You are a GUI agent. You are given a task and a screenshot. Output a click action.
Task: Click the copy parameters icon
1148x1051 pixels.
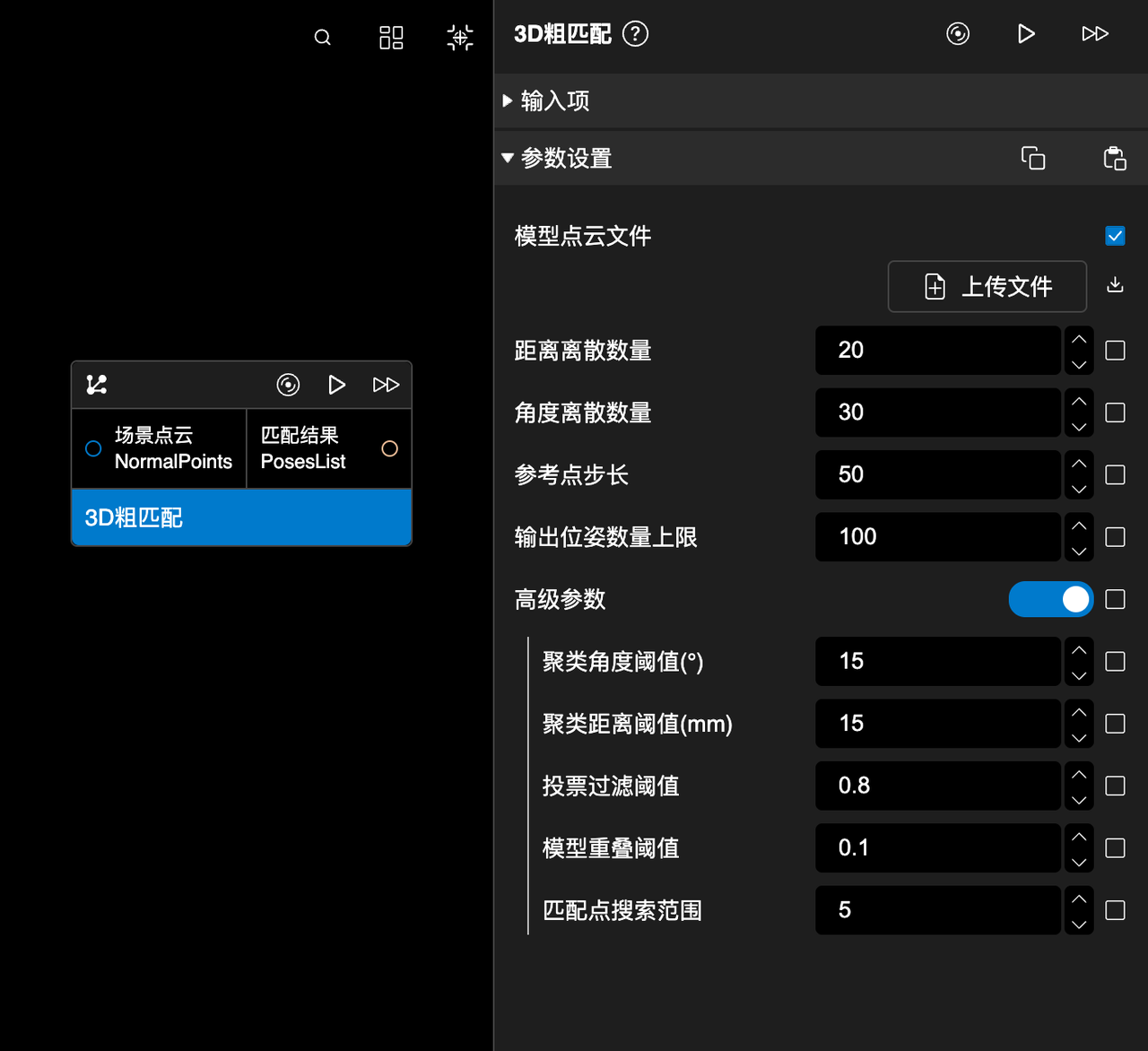(x=1033, y=159)
